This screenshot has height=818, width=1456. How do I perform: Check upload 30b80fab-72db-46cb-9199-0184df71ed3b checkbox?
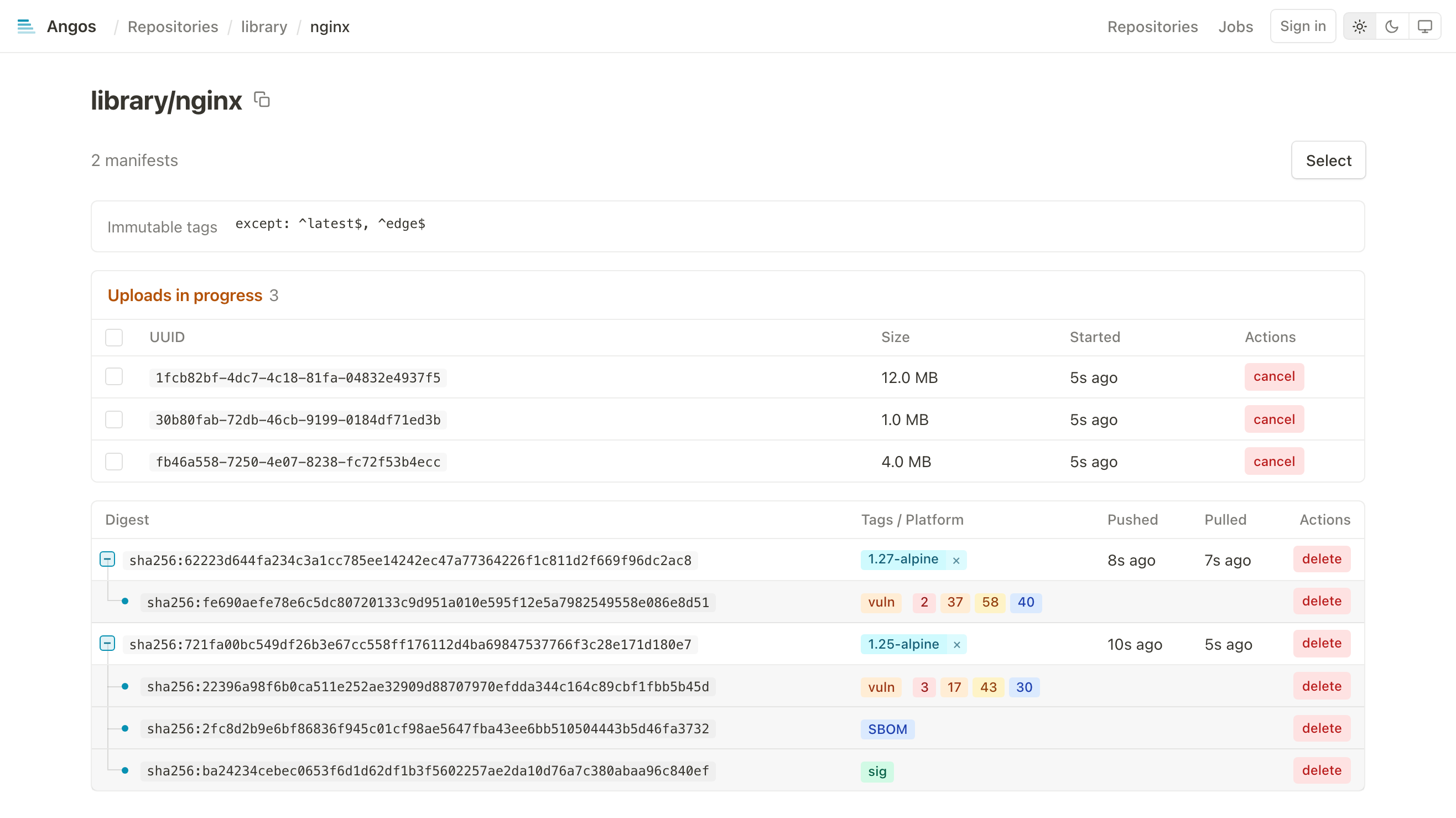[114, 420]
